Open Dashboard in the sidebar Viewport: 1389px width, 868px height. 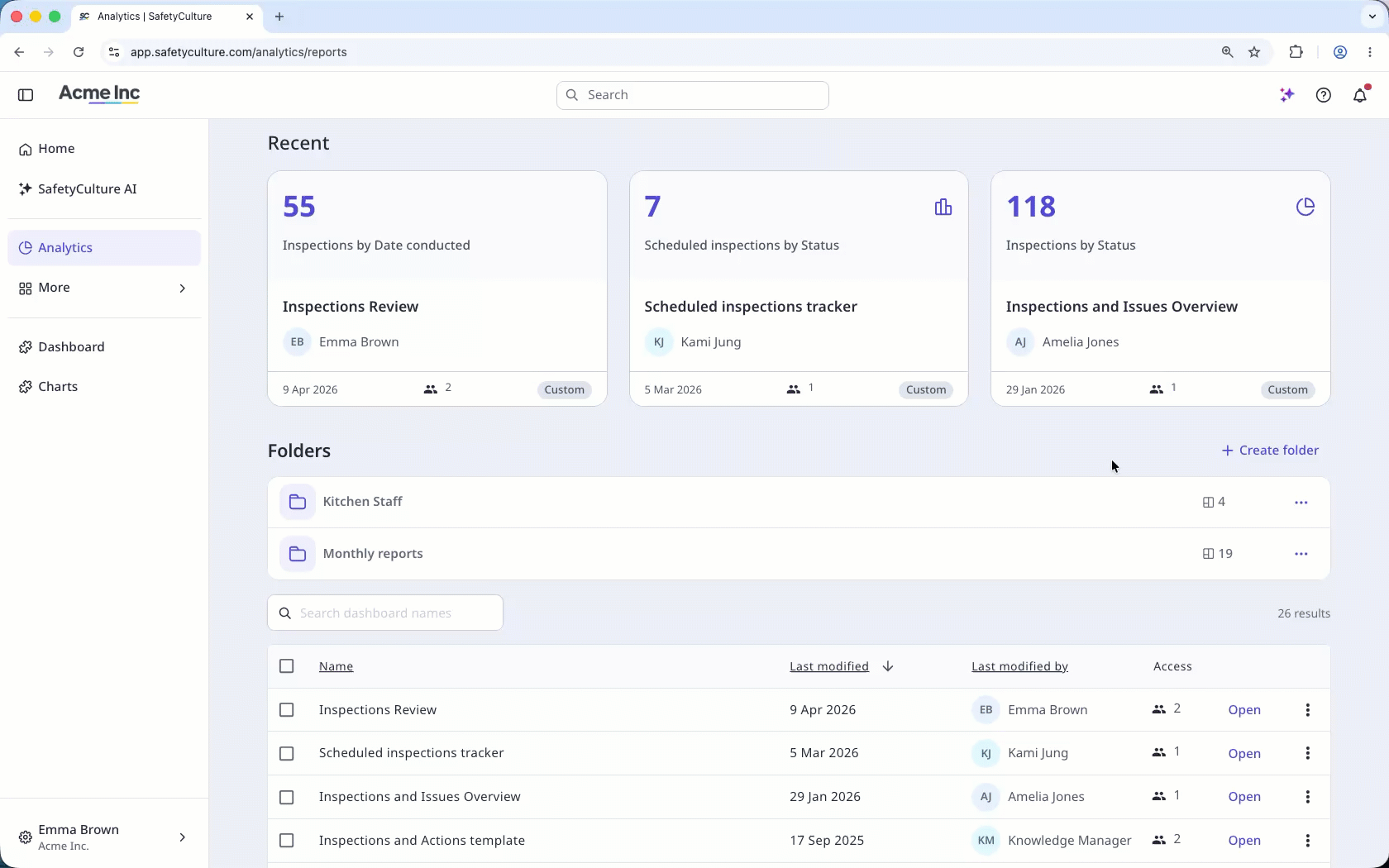pyautogui.click(x=104, y=347)
